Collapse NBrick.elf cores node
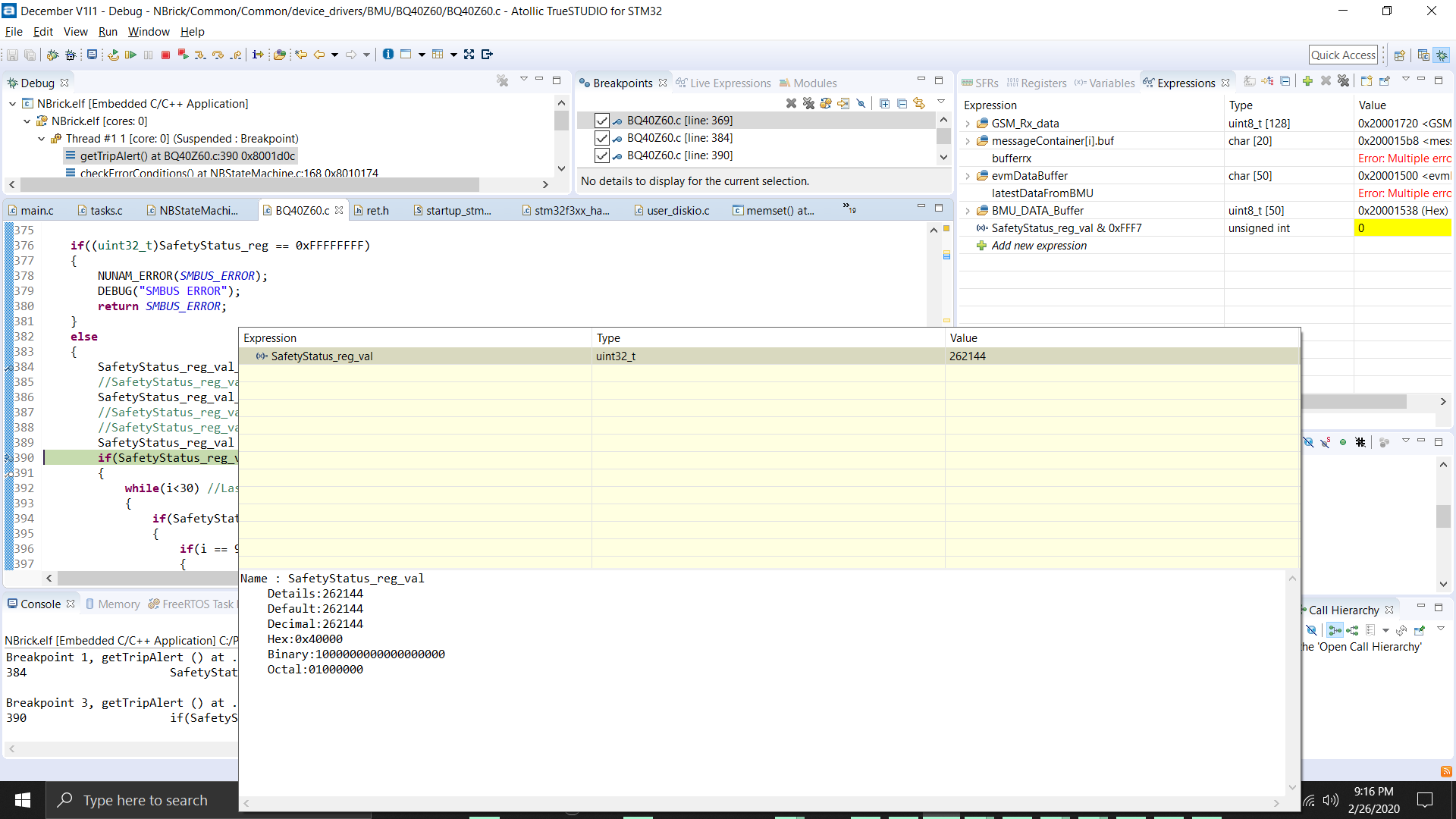 [x=27, y=121]
